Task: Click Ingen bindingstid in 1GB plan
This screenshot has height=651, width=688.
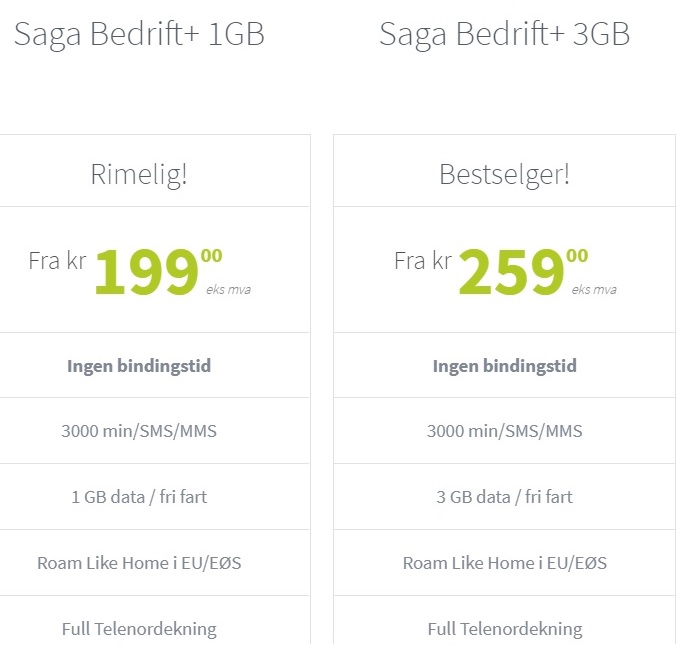Action: coord(139,366)
